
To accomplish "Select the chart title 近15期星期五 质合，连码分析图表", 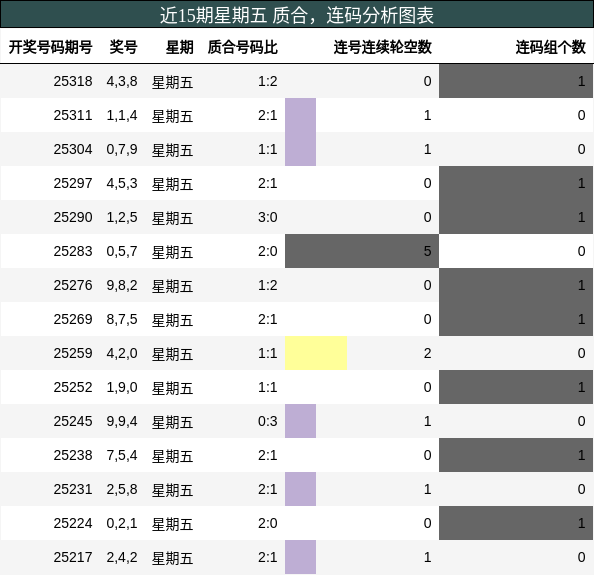I will [x=297, y=16].
